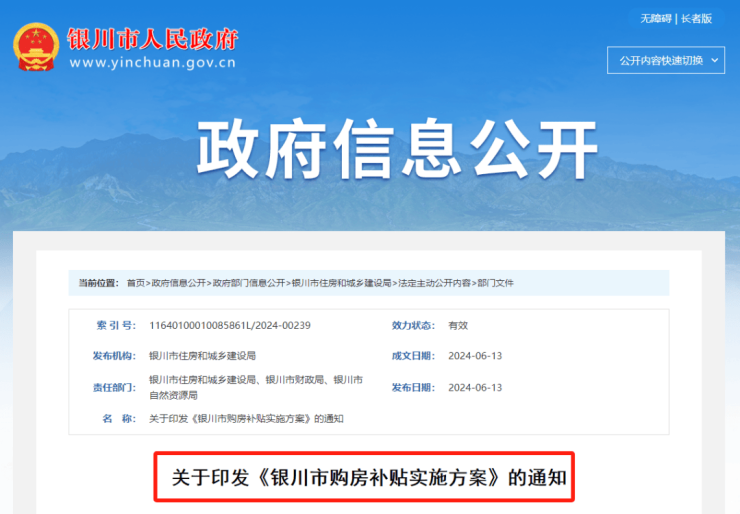Viewport: 740px width, 514px height.
Task: Click the article title 关于印发《银川市购房补贴实施方案》的通知
Action: [x=369, y=477]
